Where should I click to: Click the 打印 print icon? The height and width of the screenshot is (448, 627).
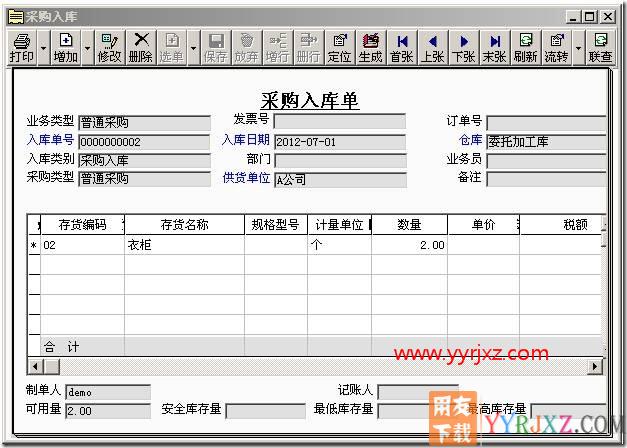22,48
